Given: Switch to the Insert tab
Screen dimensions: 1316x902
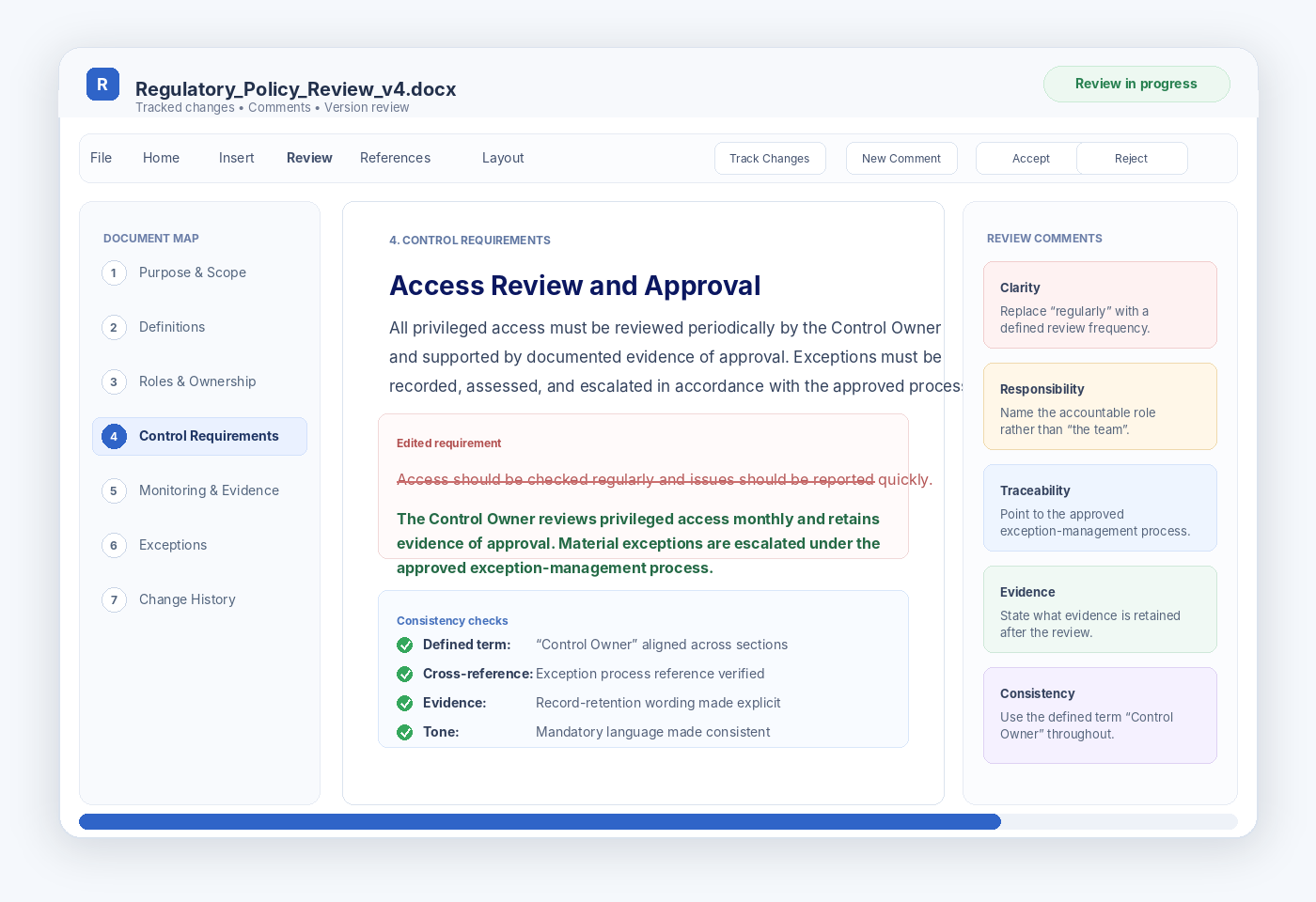Looking at the screenshot, I should [236, 158].
